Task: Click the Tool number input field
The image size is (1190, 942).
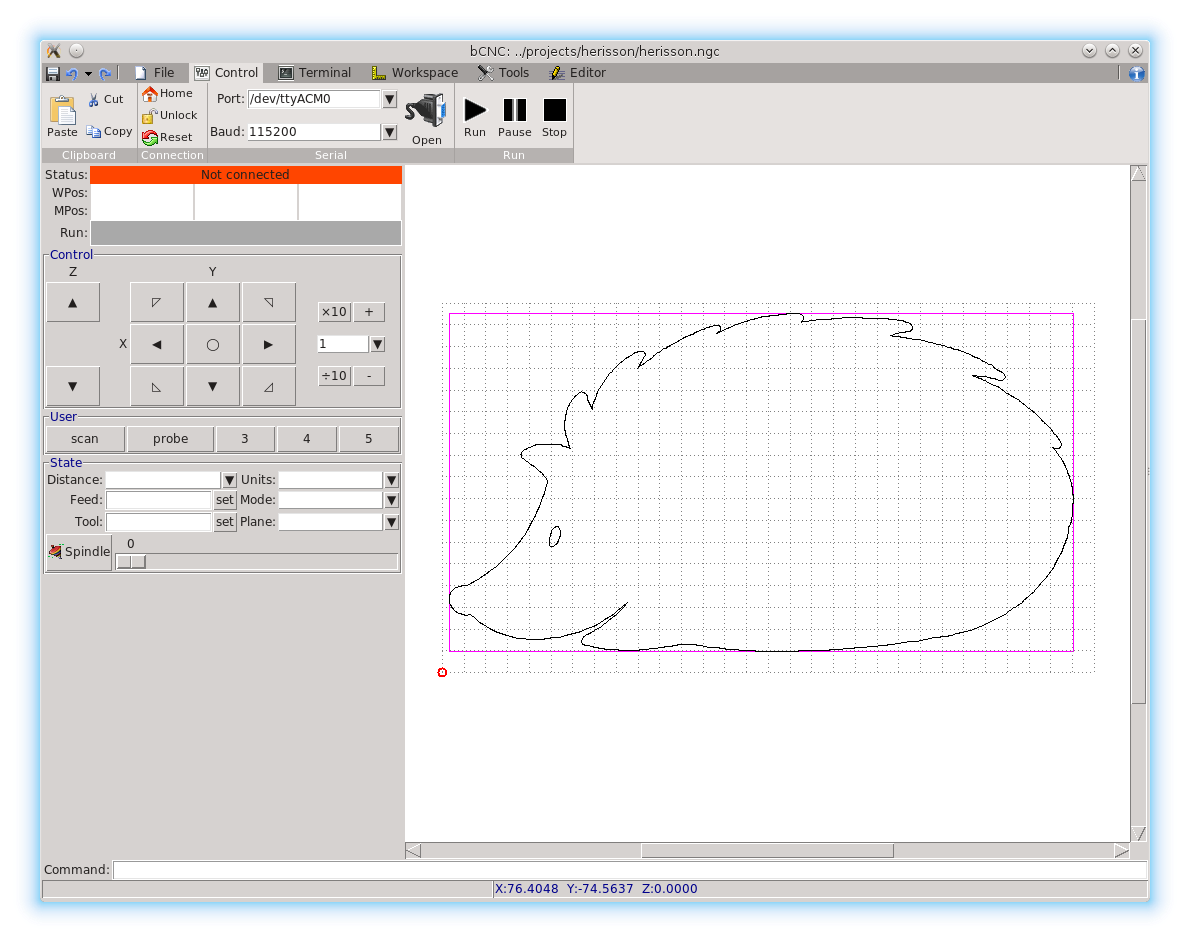Action: coord(159,522)
